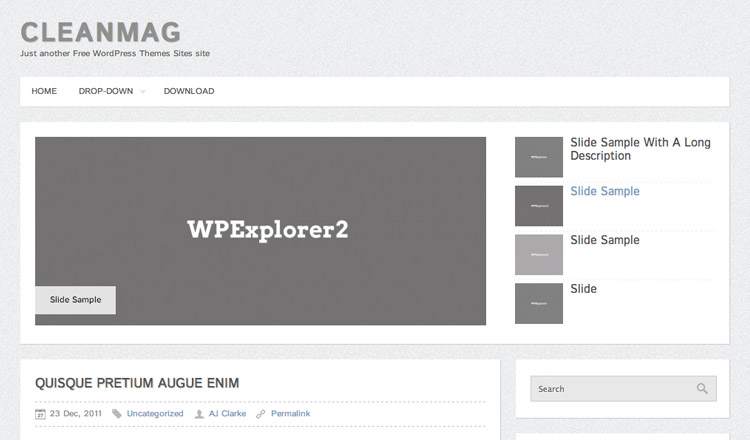This screenshot has height=440, width=750.
Task: Click the last slide title named Slide
Action: (583, 289)
